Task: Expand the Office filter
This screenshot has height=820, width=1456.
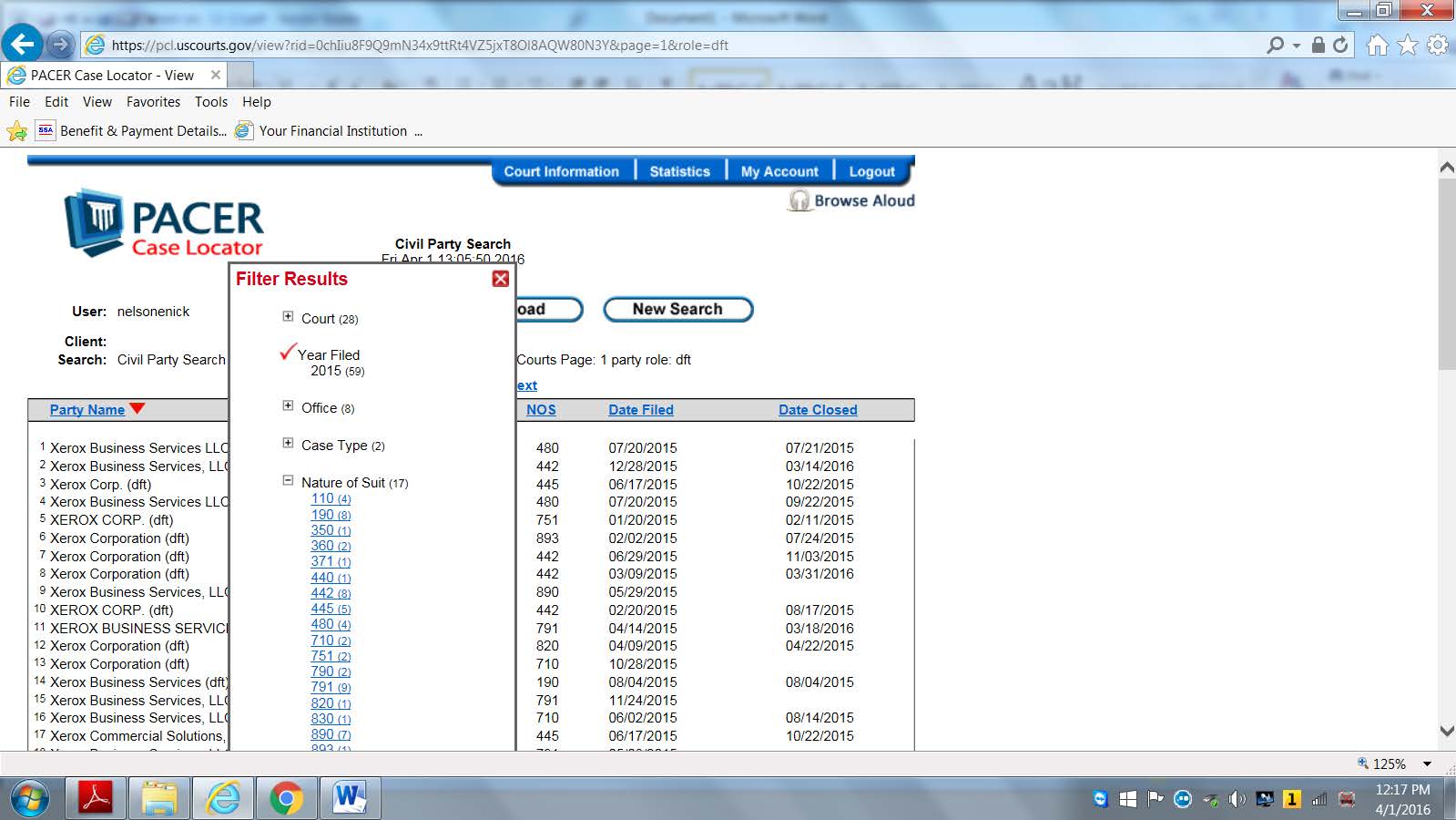Action: 288,406
